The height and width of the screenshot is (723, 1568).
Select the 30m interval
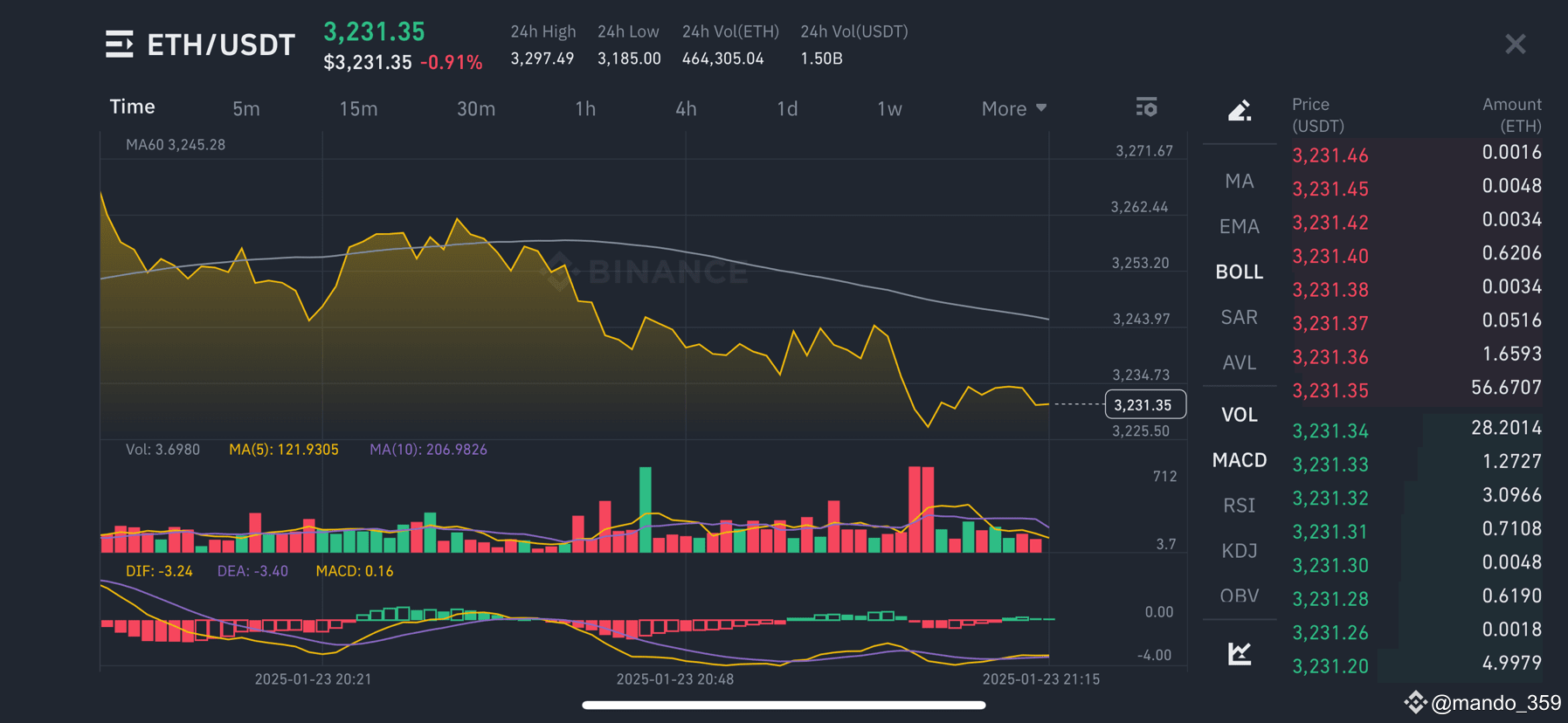476,108
